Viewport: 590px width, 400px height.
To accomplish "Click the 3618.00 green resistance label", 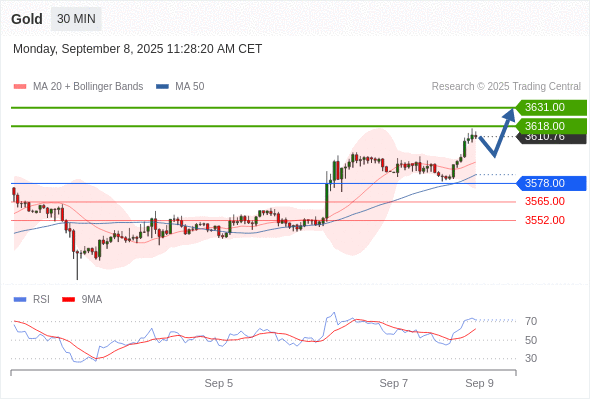I will pyautogui.click(x=551, y=126).
